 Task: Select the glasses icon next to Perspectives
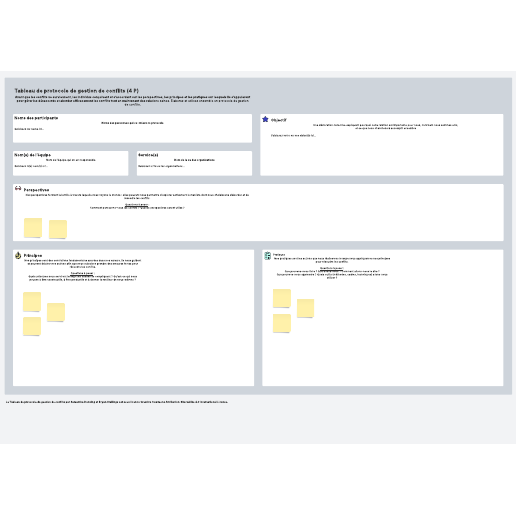[18, 188]
